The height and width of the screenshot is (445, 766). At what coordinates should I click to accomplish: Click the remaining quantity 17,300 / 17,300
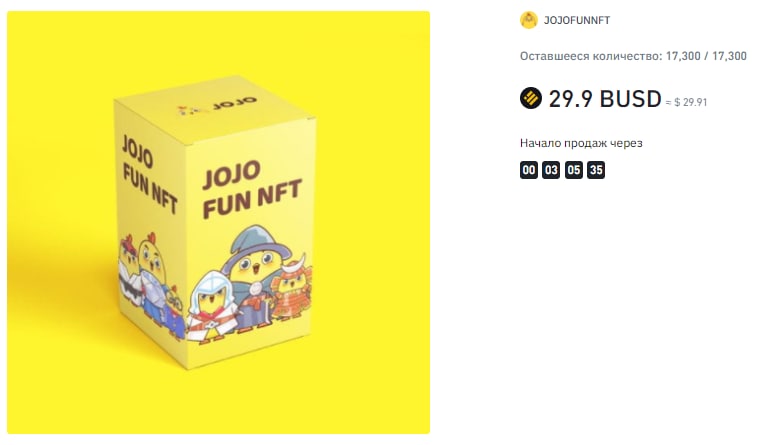(705, 56)
